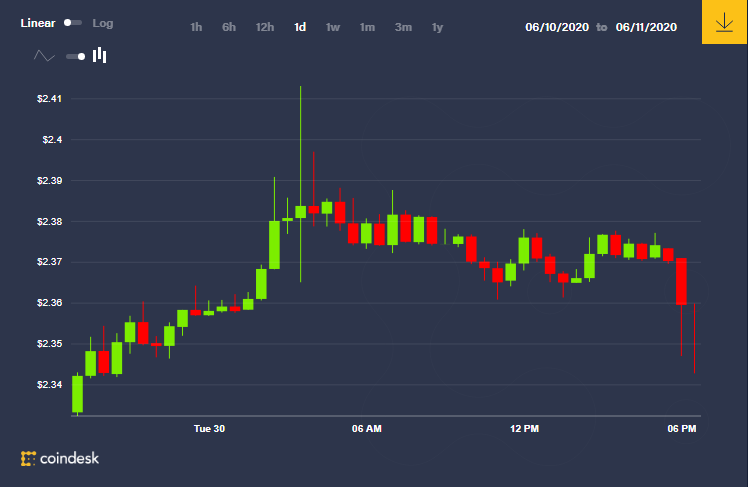Click the large red candle near 06 PM
Screen dimensions: 748x487
pyautogui.click(x=681, y=281)
